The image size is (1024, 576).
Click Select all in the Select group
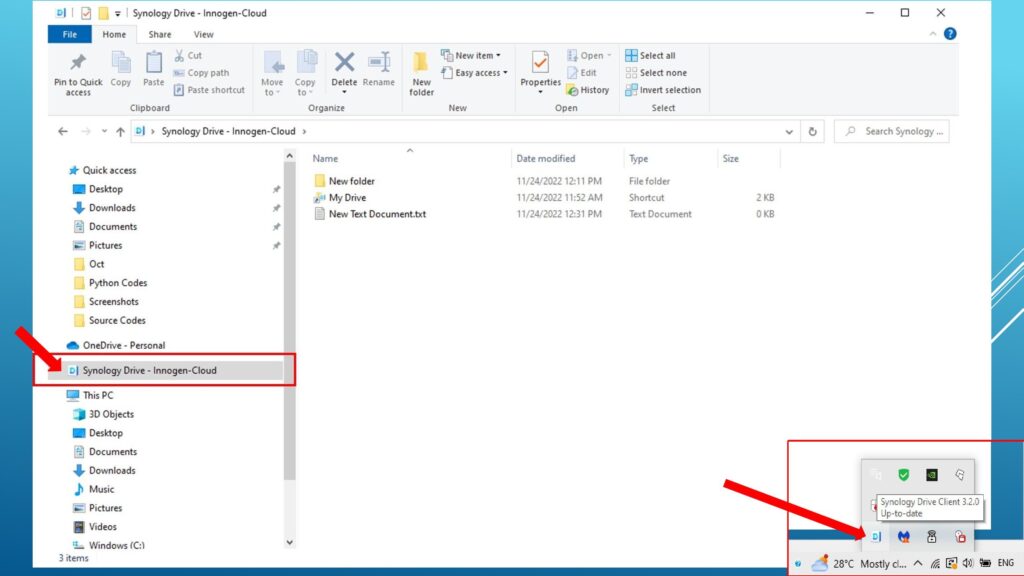[650, 56]
